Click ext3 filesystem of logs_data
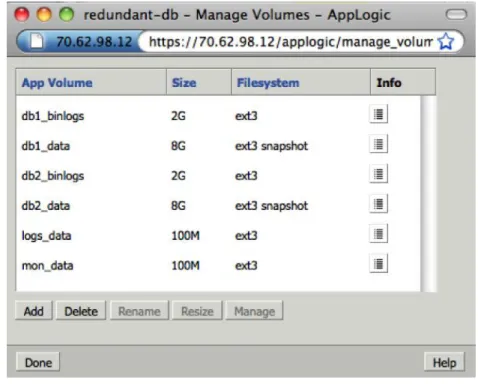 [246, 236]
